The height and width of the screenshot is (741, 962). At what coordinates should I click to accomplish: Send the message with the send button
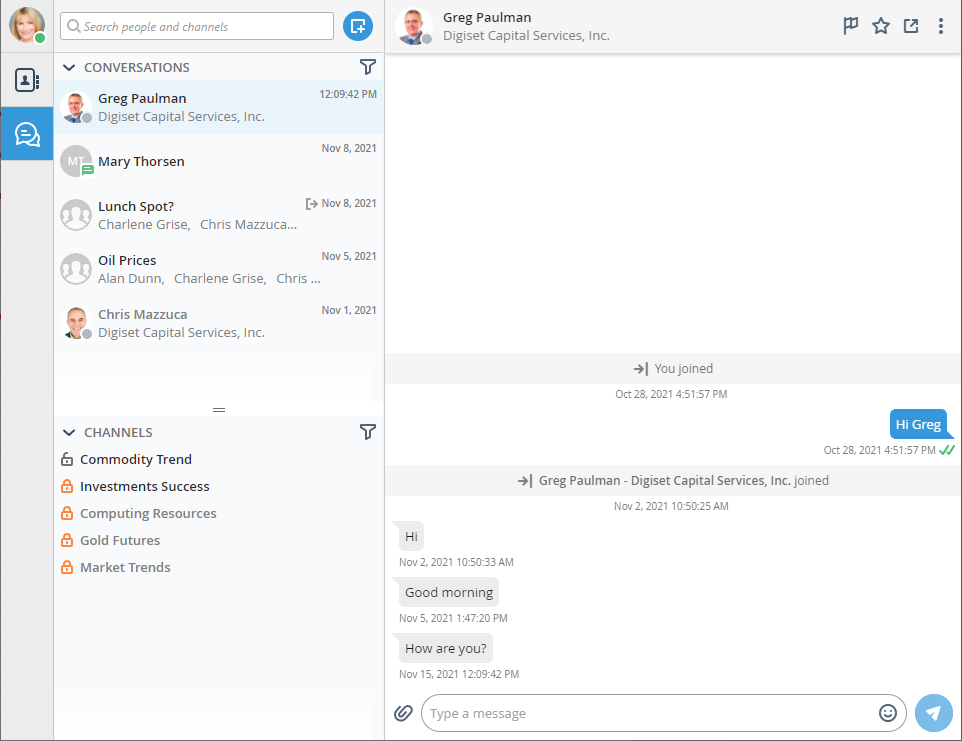933,713
